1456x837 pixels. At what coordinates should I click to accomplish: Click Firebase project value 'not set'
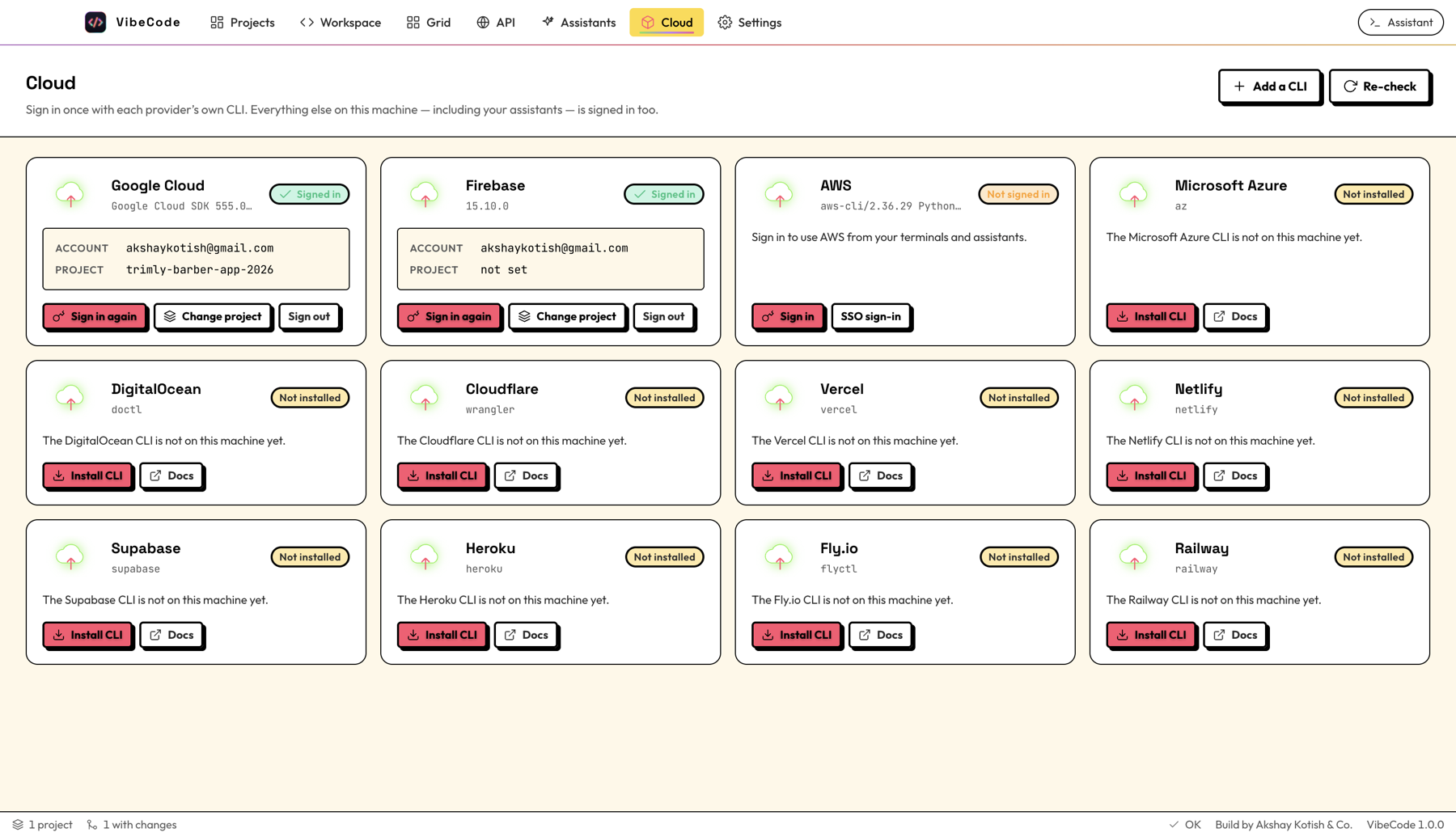[x=504, y=270]
